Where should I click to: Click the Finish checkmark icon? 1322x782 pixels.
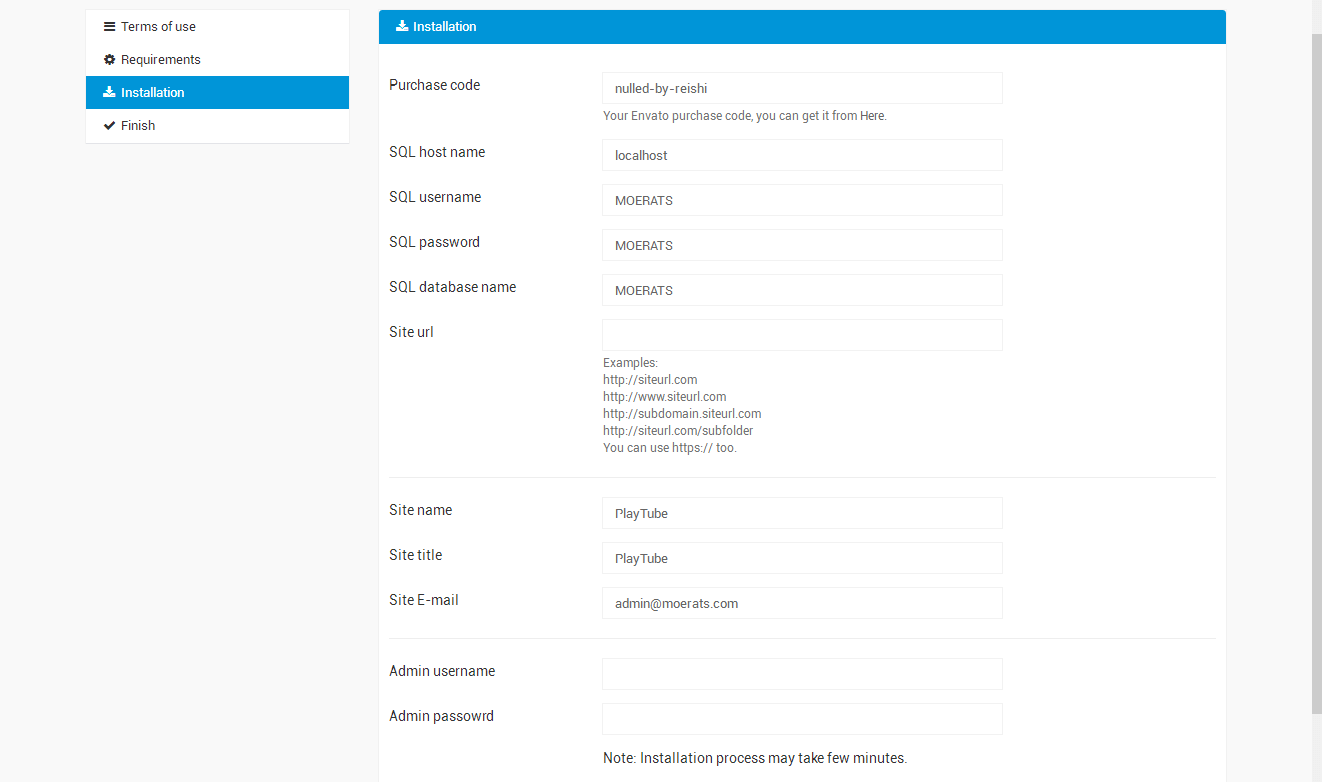pos(110,125)
